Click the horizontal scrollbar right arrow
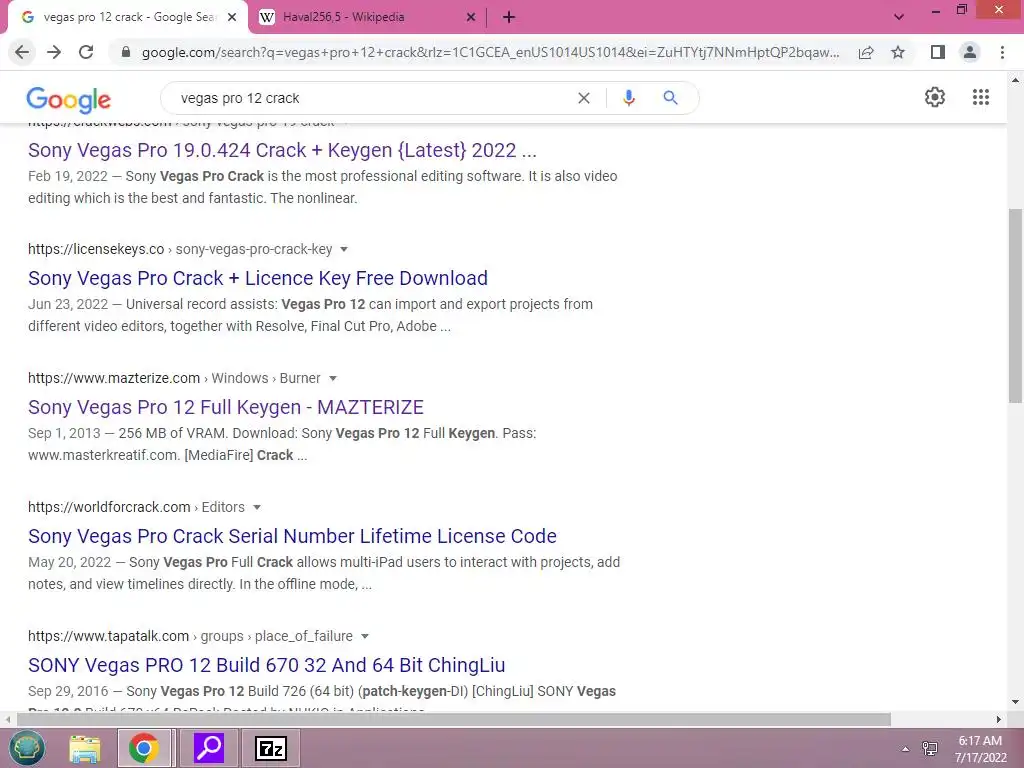The width and height of the screenshot is (1024, 768). pos(999,720)
